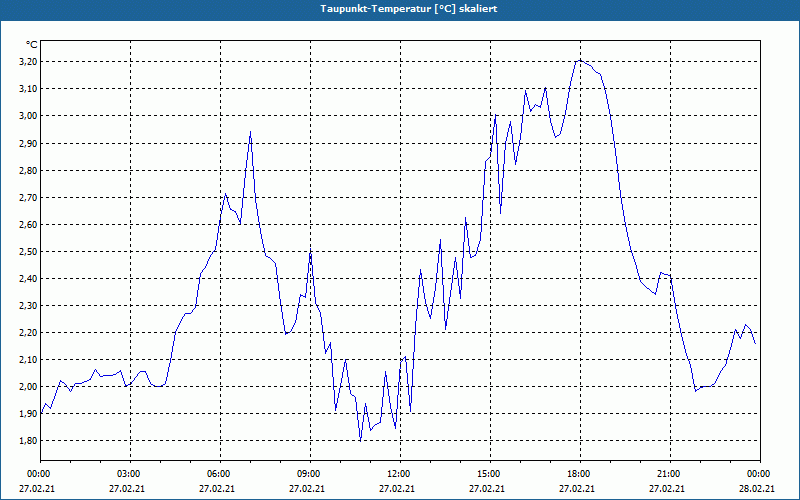Screen dimensions: 800x500
Task: Click the curve peak at 18:00
Action: click(580, 60)
